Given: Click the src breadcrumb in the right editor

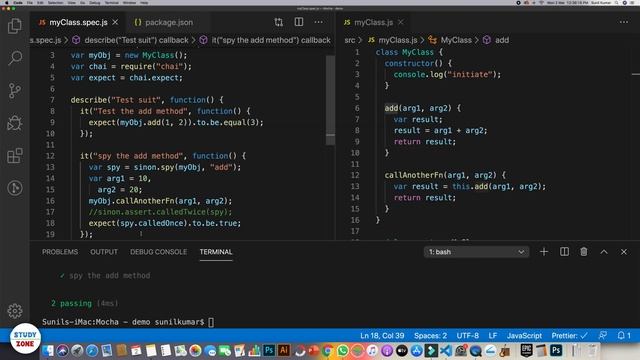Looking at the screenshot, I should pos(350,40).
